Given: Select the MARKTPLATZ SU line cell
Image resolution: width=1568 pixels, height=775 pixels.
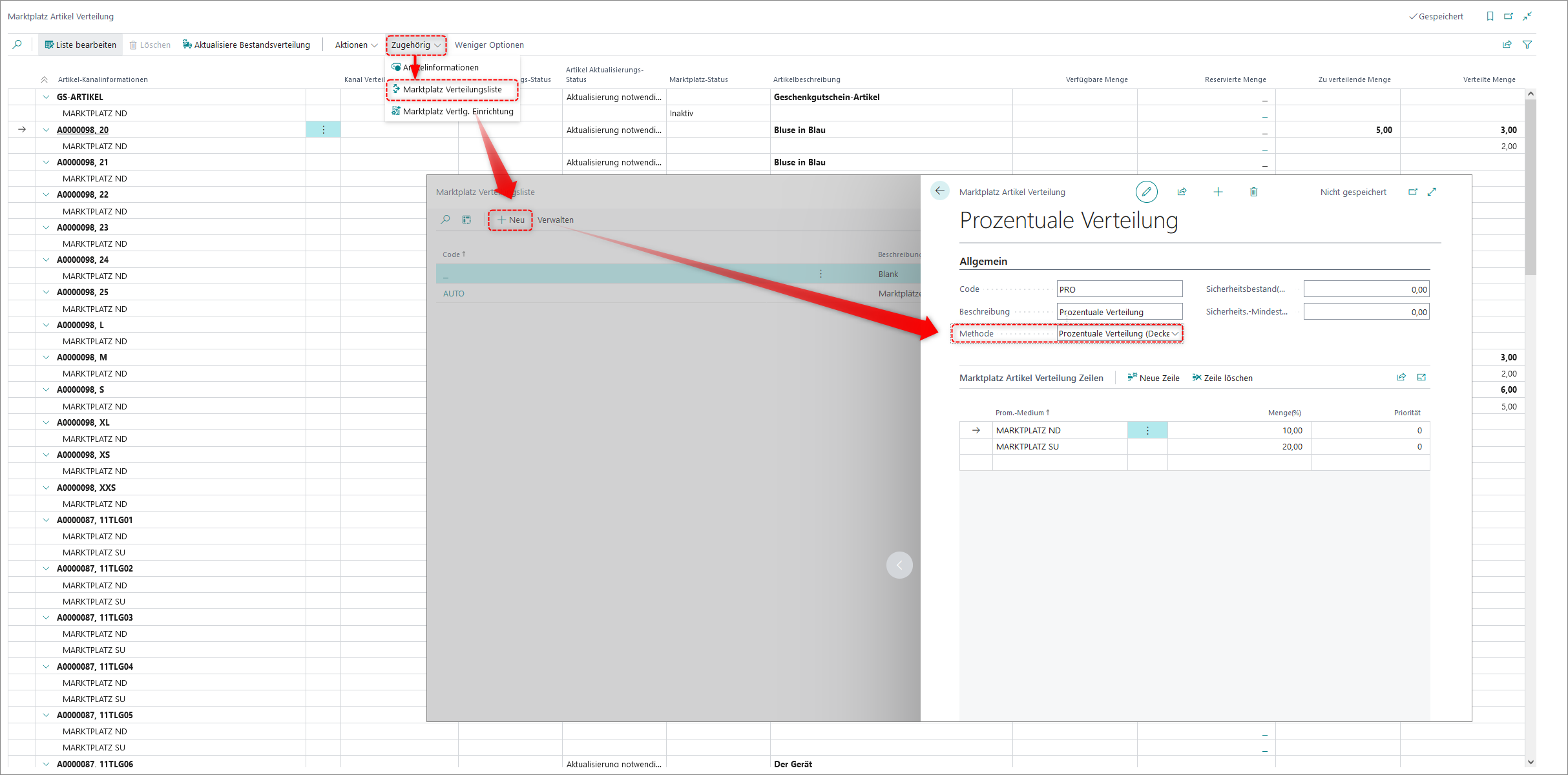Looking at the screenshot, I should (x=1060, y=446).
